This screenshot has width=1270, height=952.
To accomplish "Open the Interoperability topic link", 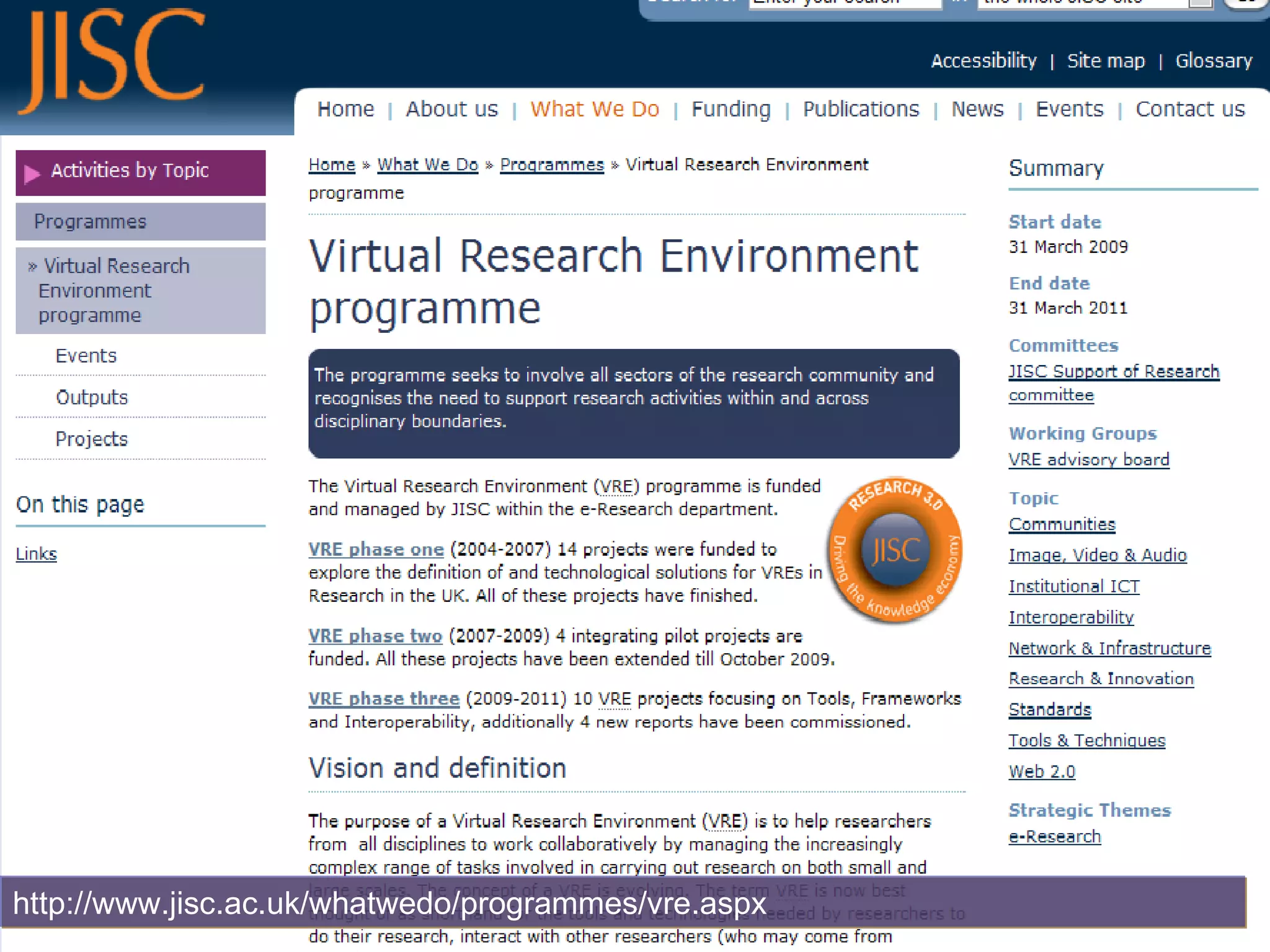I will pos(1071,617).
